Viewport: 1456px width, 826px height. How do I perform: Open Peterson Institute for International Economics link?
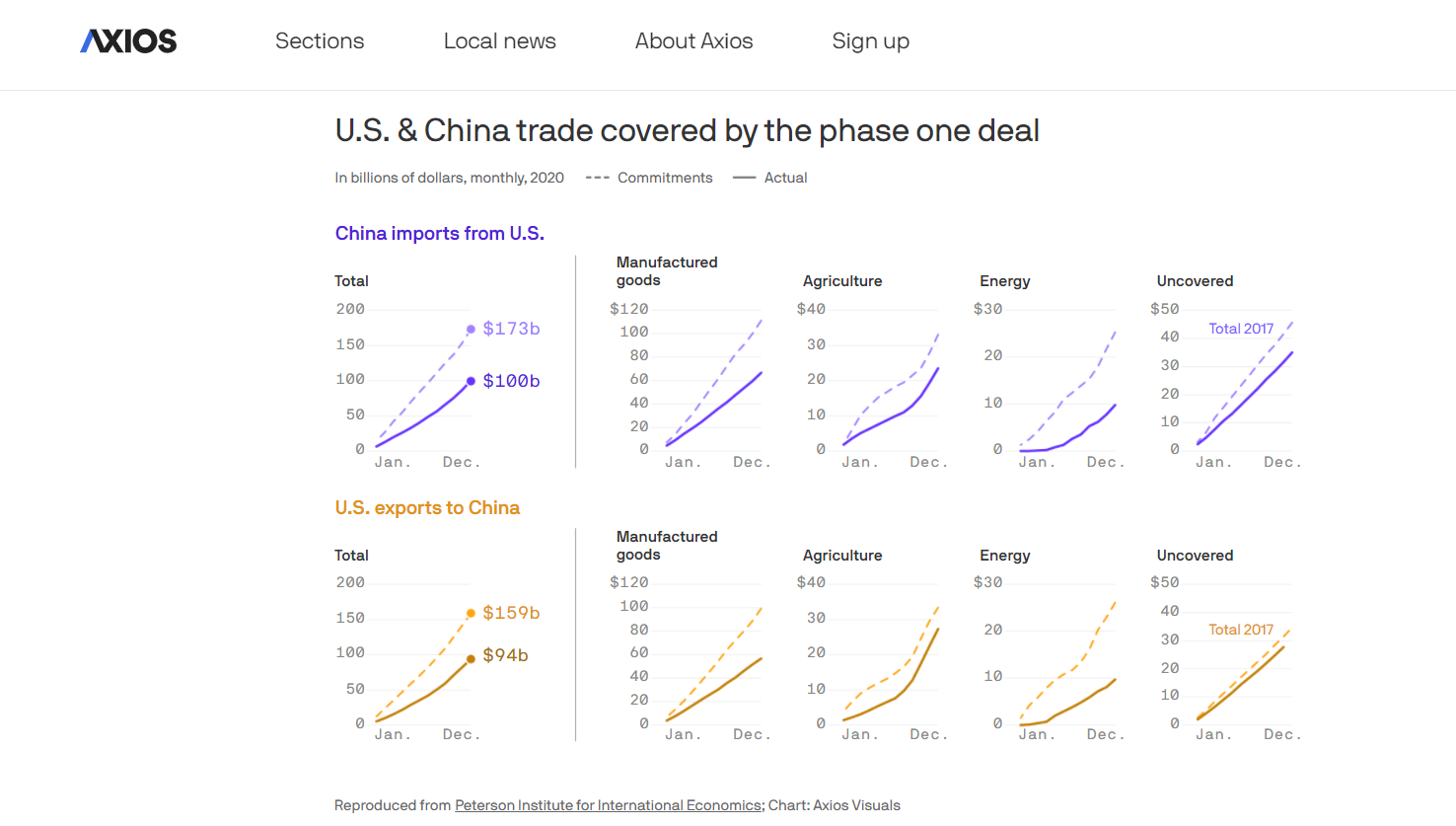click(608, 805)
